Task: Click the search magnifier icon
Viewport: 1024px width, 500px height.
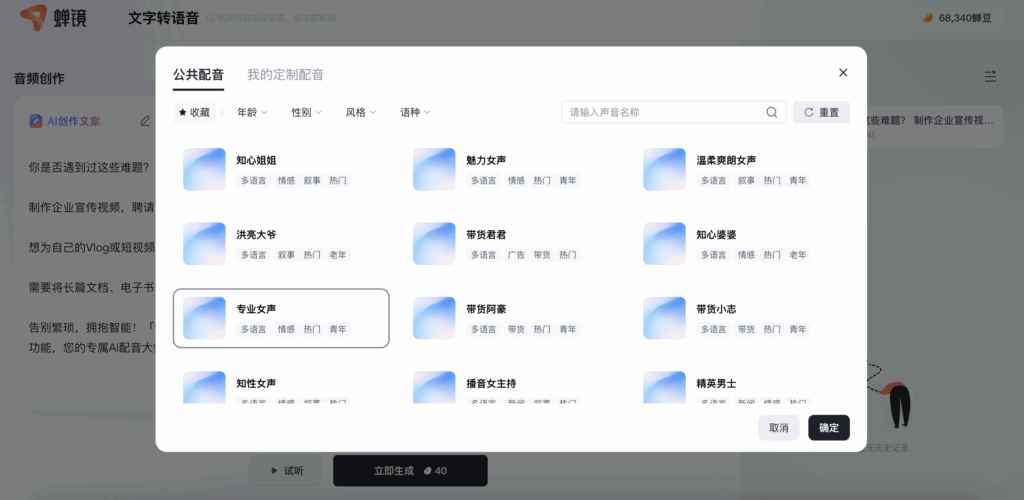Action: point(771,112)
